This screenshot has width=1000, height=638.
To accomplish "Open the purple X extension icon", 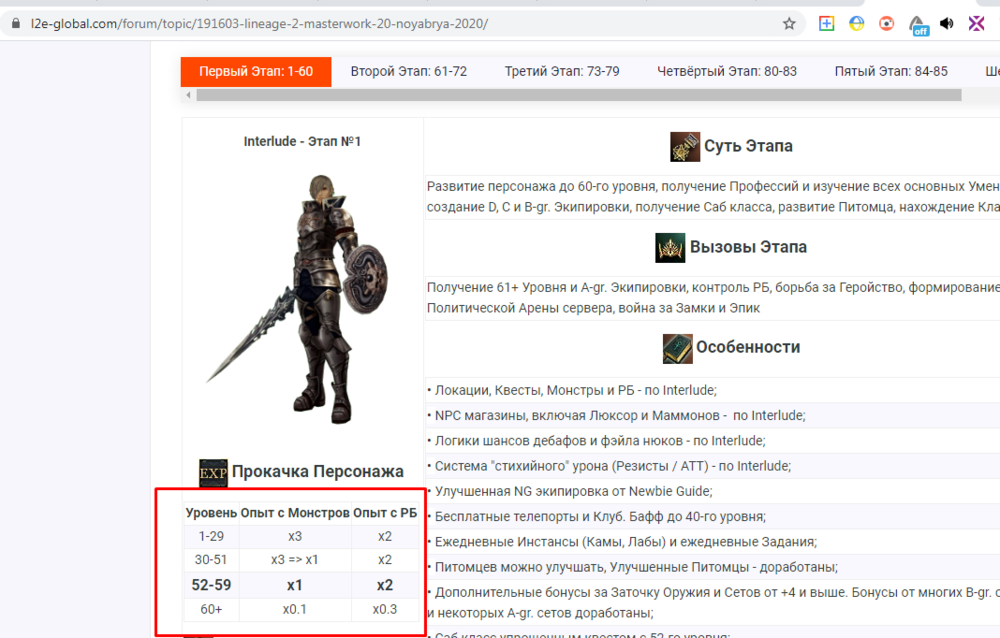I will [977, 23].
